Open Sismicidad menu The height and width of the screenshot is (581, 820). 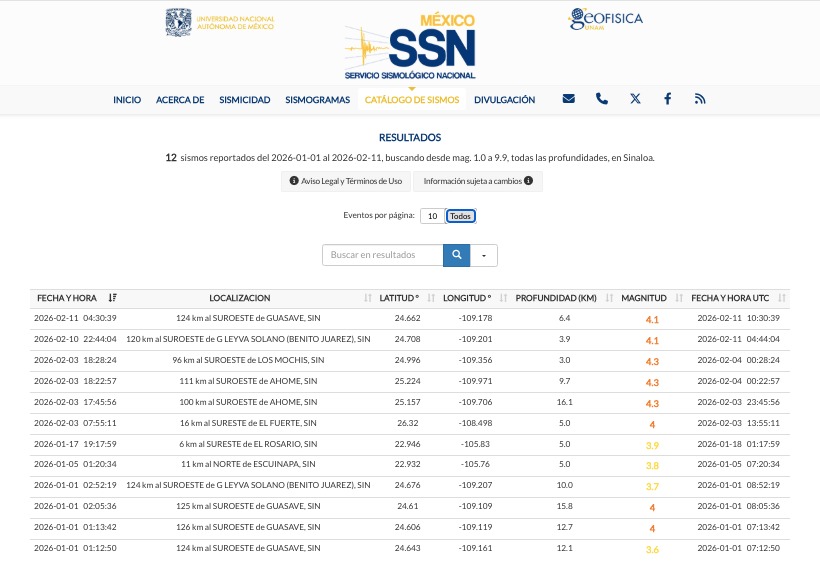tap(245, 100)
